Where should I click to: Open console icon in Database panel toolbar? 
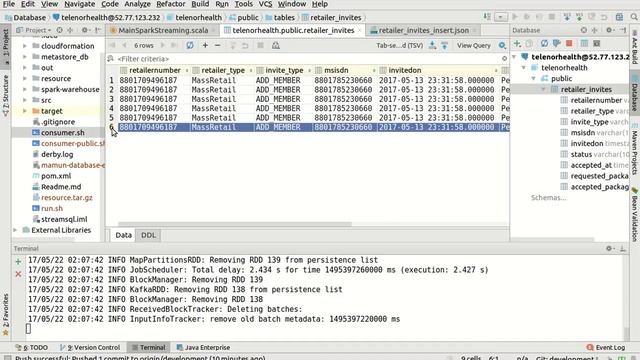597,43
